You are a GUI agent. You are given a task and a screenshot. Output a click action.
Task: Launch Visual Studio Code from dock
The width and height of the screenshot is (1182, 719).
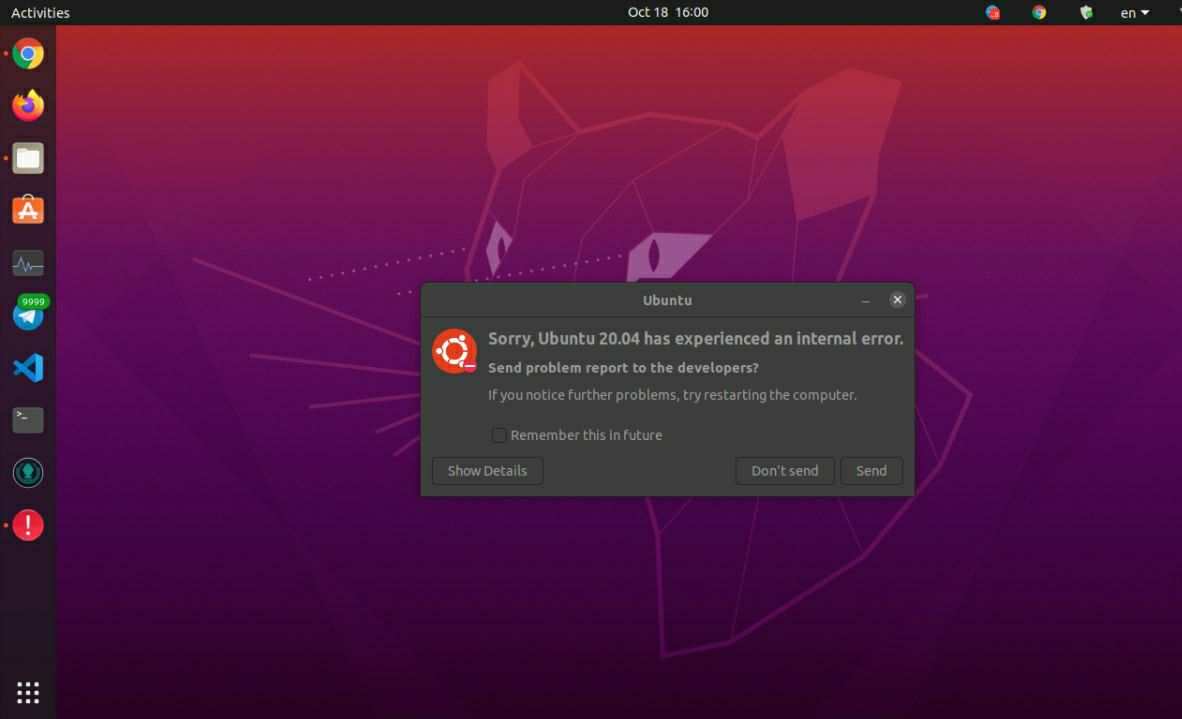[28, 368]
